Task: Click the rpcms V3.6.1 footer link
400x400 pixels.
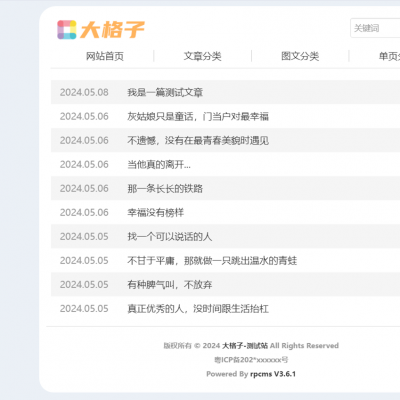Action: point(273,374)
